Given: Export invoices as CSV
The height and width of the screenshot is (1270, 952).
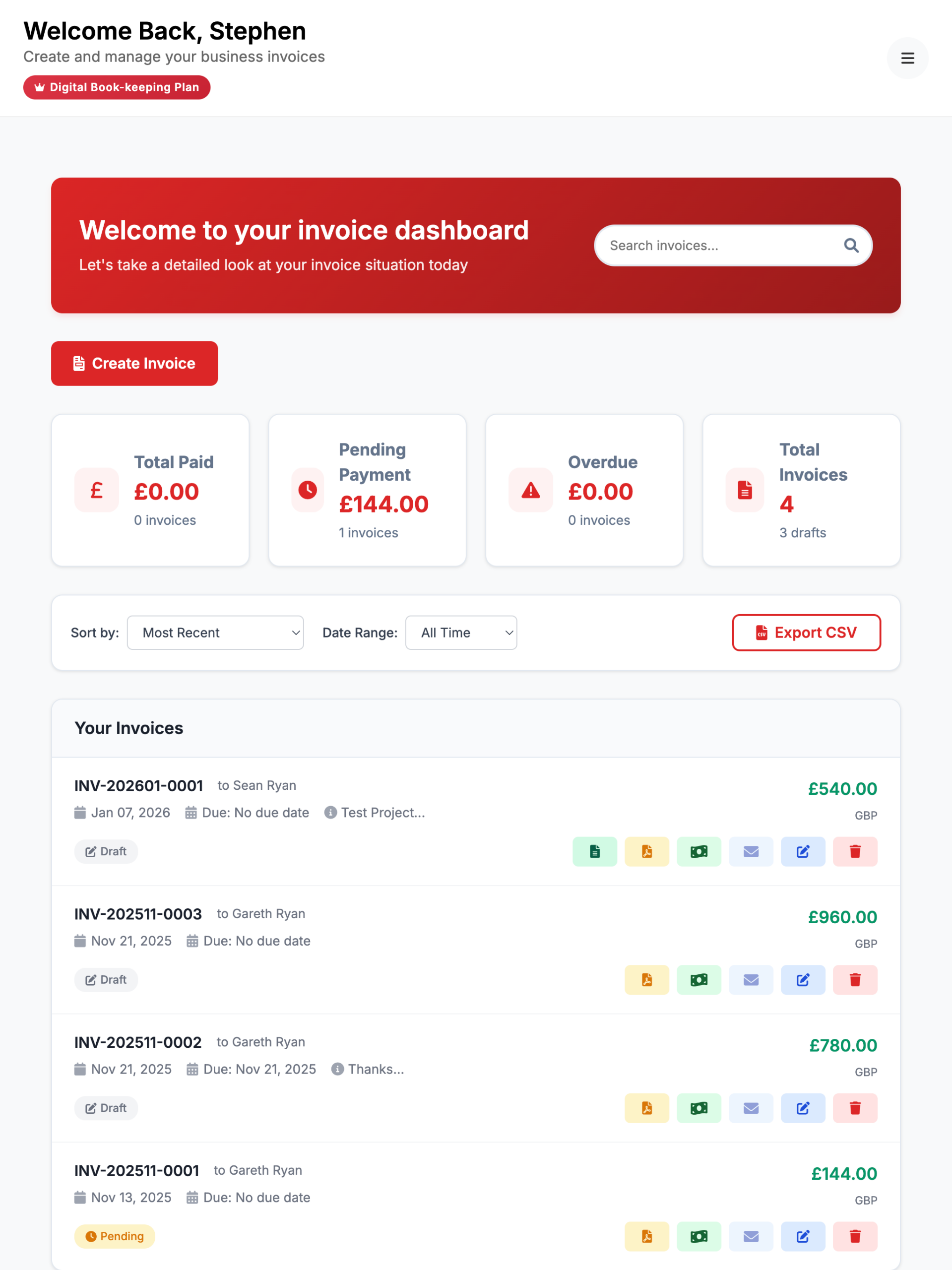Looking at the screenshot, I should 806,633.
